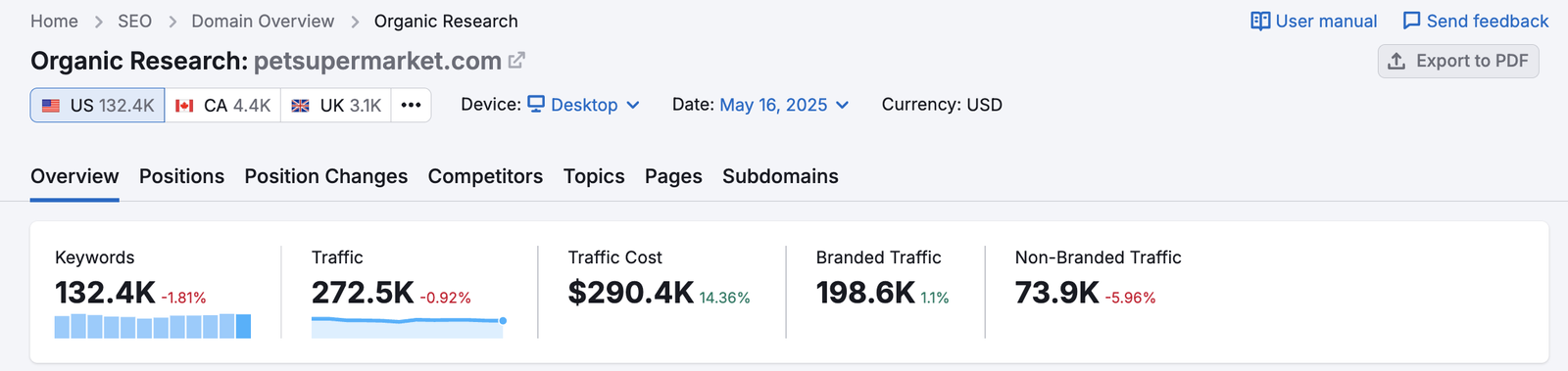The image size is (1568, 371).
Task: Expand the Desktop device dropdown chevron
Action: pos(633,105)
